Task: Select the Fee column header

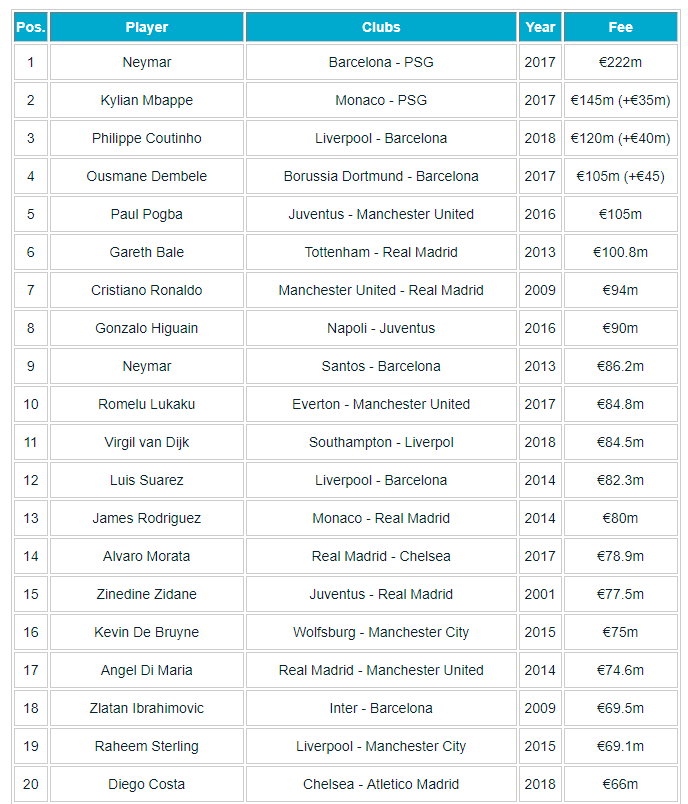Action: click(620, 27)
